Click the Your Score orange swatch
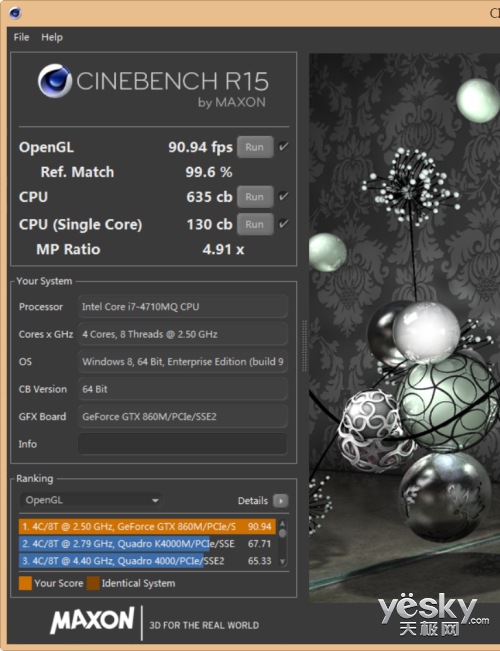Image resolution: width=500 pixels, height=651 pixels. click(x=25, y=583)
